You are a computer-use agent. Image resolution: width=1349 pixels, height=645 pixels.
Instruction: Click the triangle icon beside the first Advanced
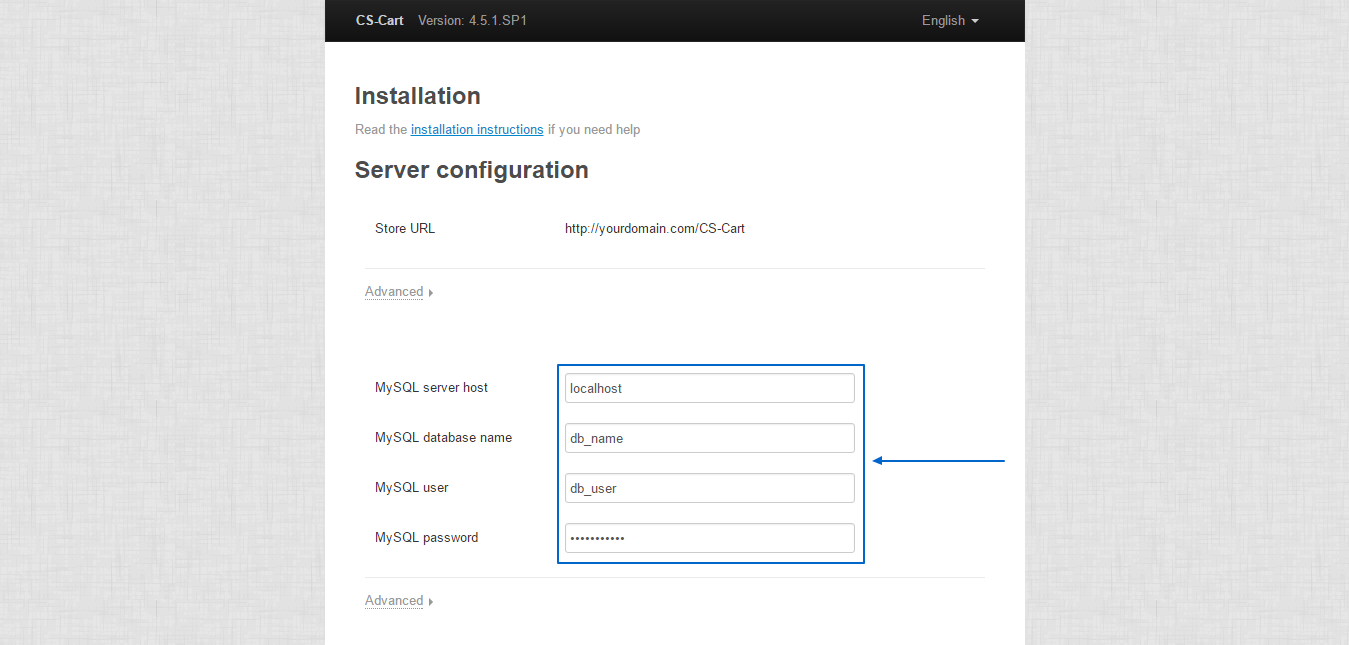[x=431, y=293]
